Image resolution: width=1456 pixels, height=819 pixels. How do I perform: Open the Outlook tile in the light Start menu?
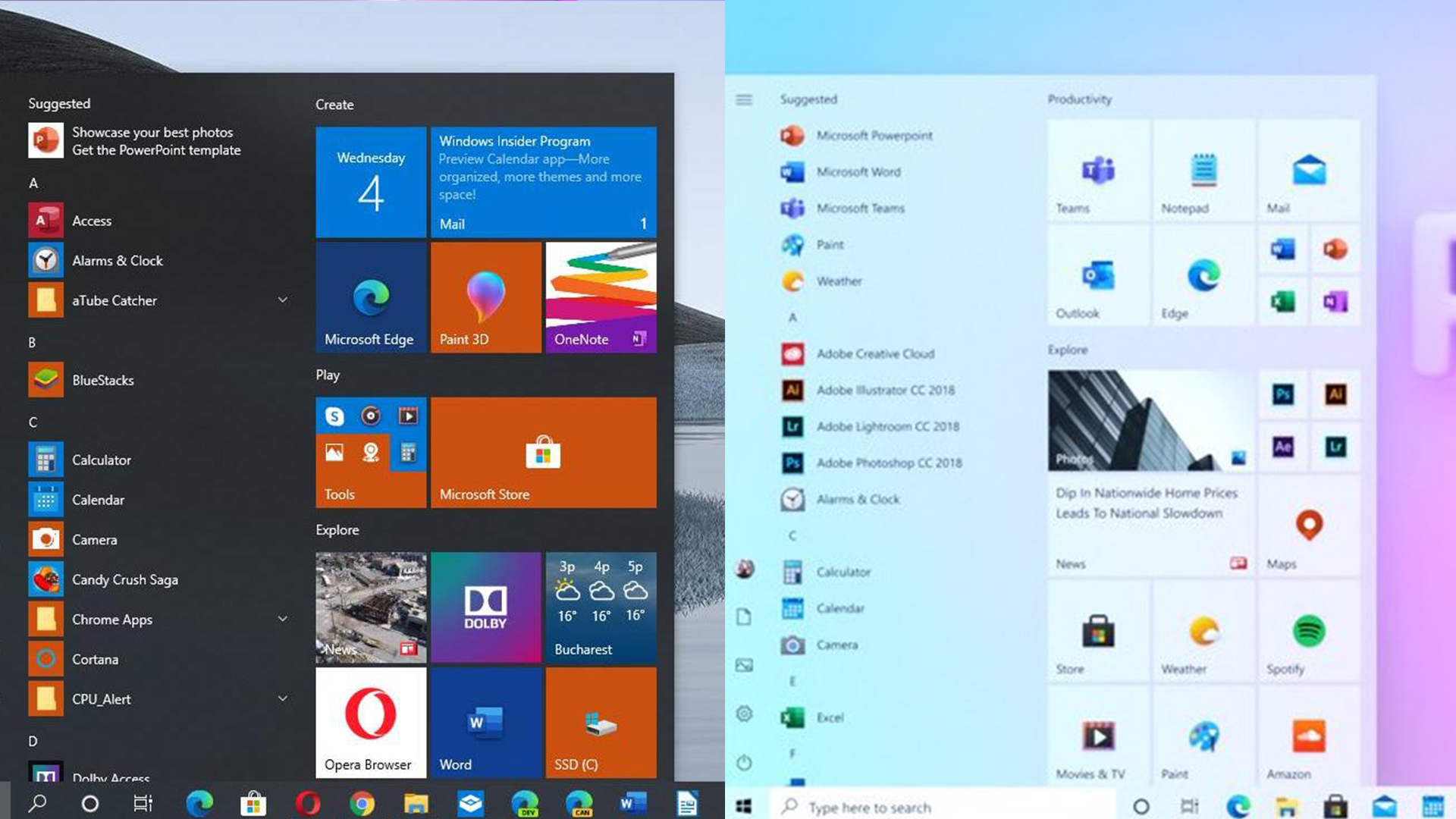coord(1098,276)
